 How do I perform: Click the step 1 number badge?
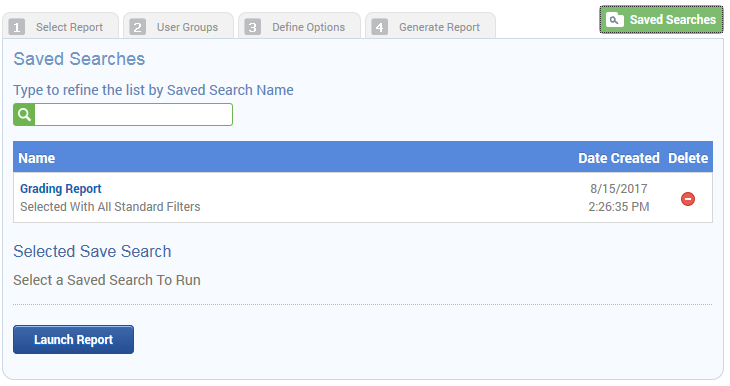(x=17, y=27)
